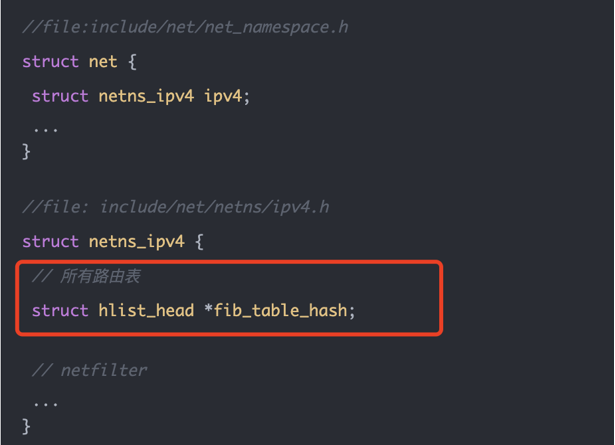Click the opening brace after "struct net"
Screen dimensions: 615x445
(132, 61)
